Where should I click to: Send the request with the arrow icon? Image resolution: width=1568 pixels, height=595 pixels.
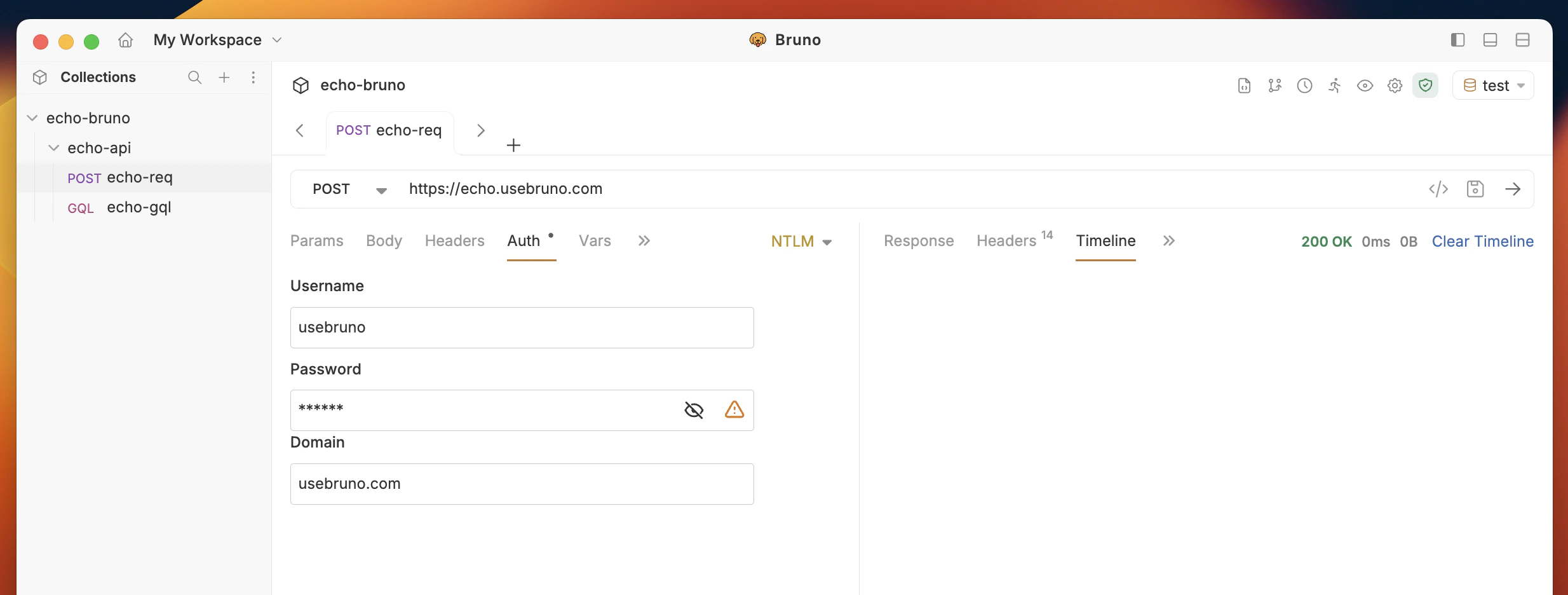point(1513,189)
